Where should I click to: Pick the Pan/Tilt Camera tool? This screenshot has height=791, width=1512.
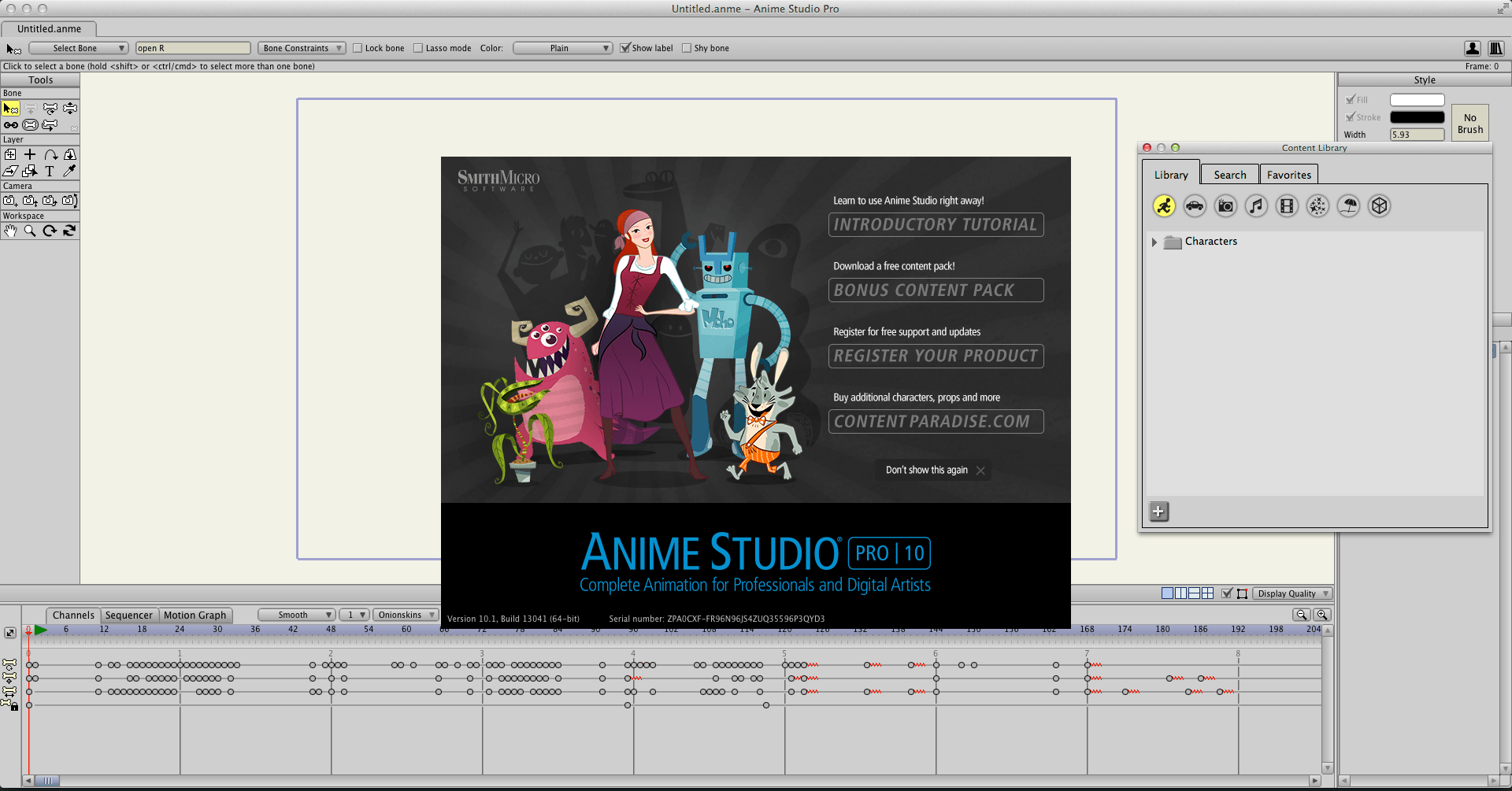70,201
